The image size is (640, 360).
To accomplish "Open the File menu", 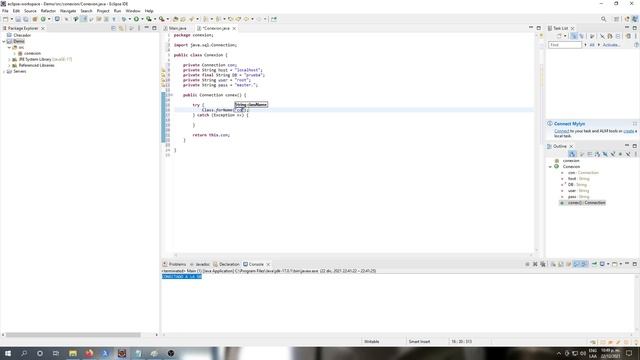I will pos(5,11).
